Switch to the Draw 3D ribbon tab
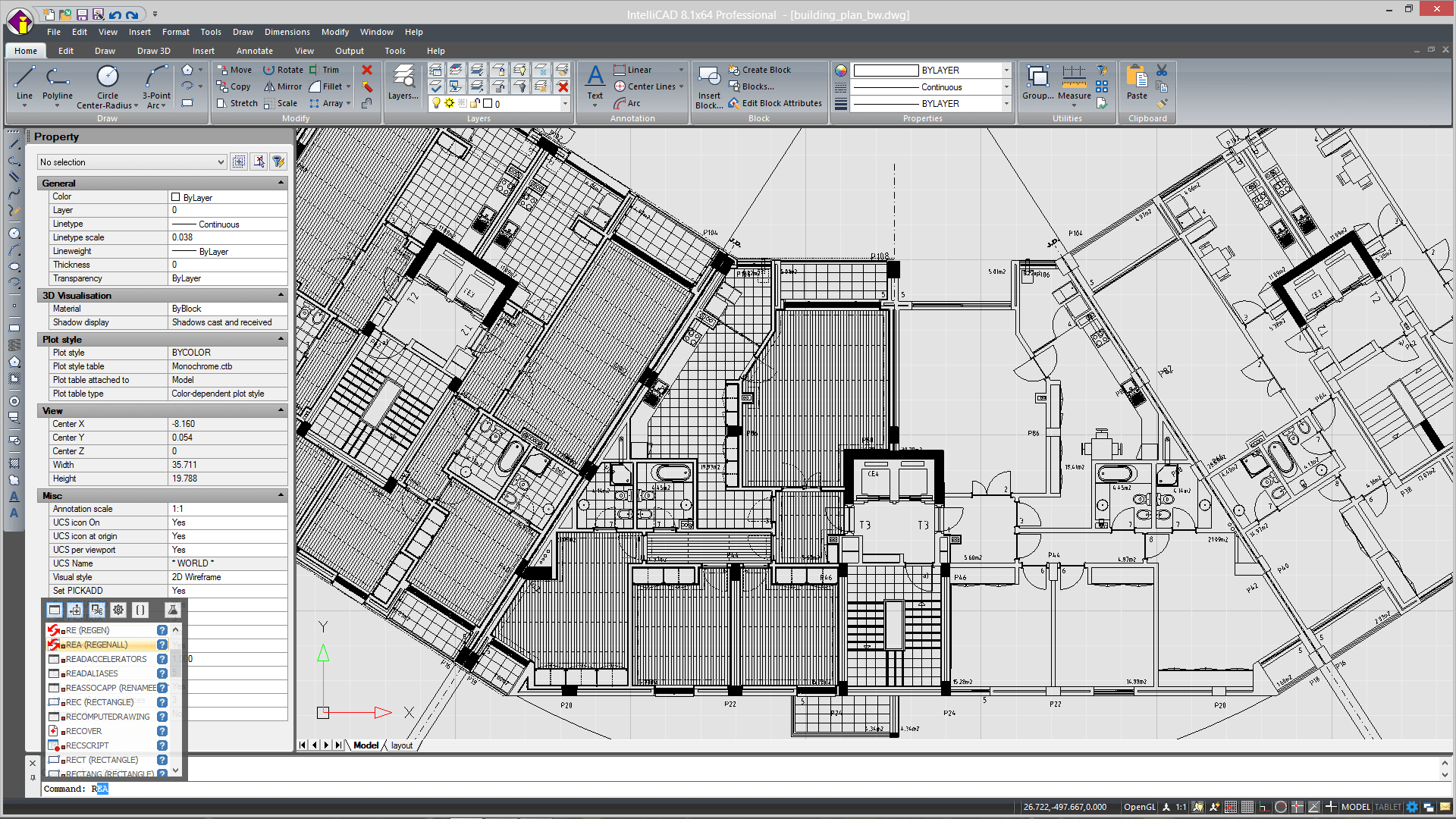The height and width of the screenshot is (819, 1456). [153, 51]
